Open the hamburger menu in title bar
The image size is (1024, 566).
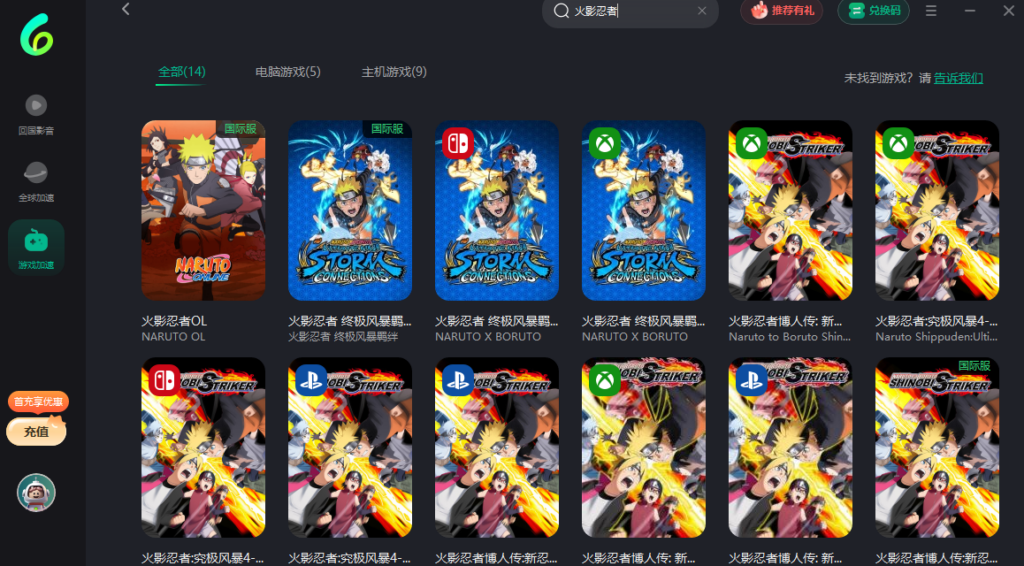click(931, 11)
